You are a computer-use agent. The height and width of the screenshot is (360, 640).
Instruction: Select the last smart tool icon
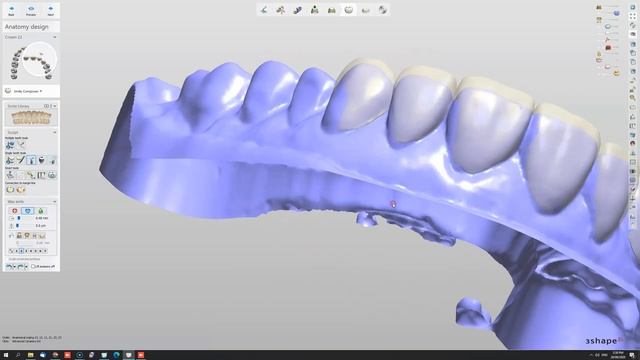point(52,175)
